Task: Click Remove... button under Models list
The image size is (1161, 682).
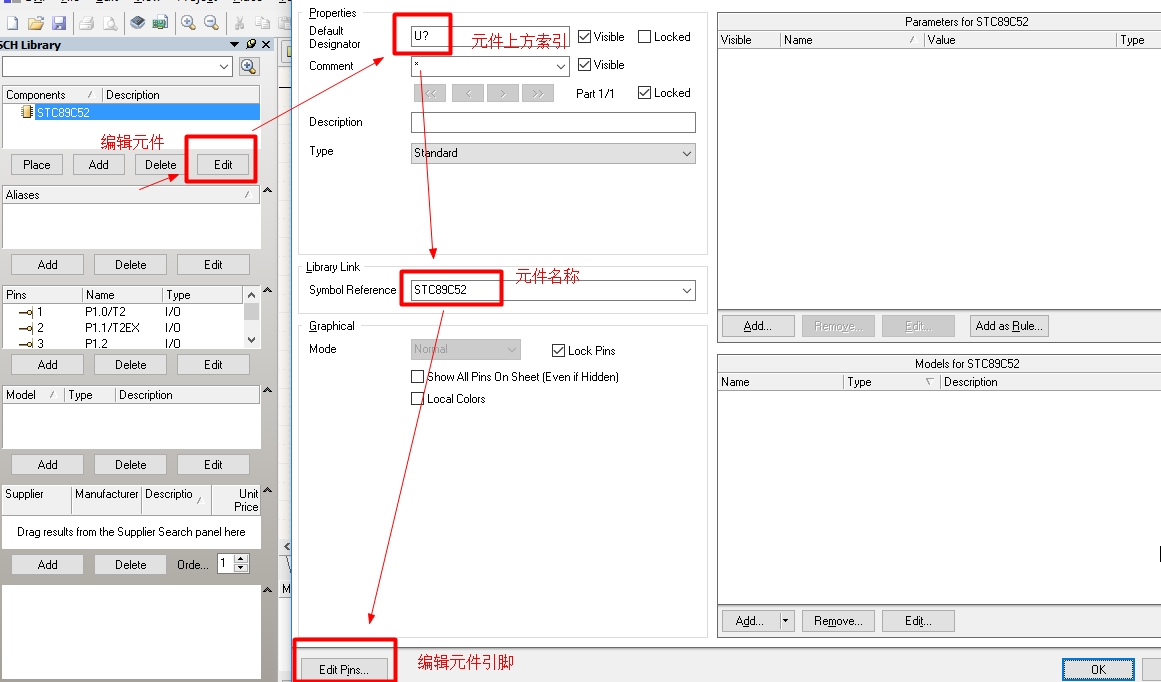Action: 838,621
